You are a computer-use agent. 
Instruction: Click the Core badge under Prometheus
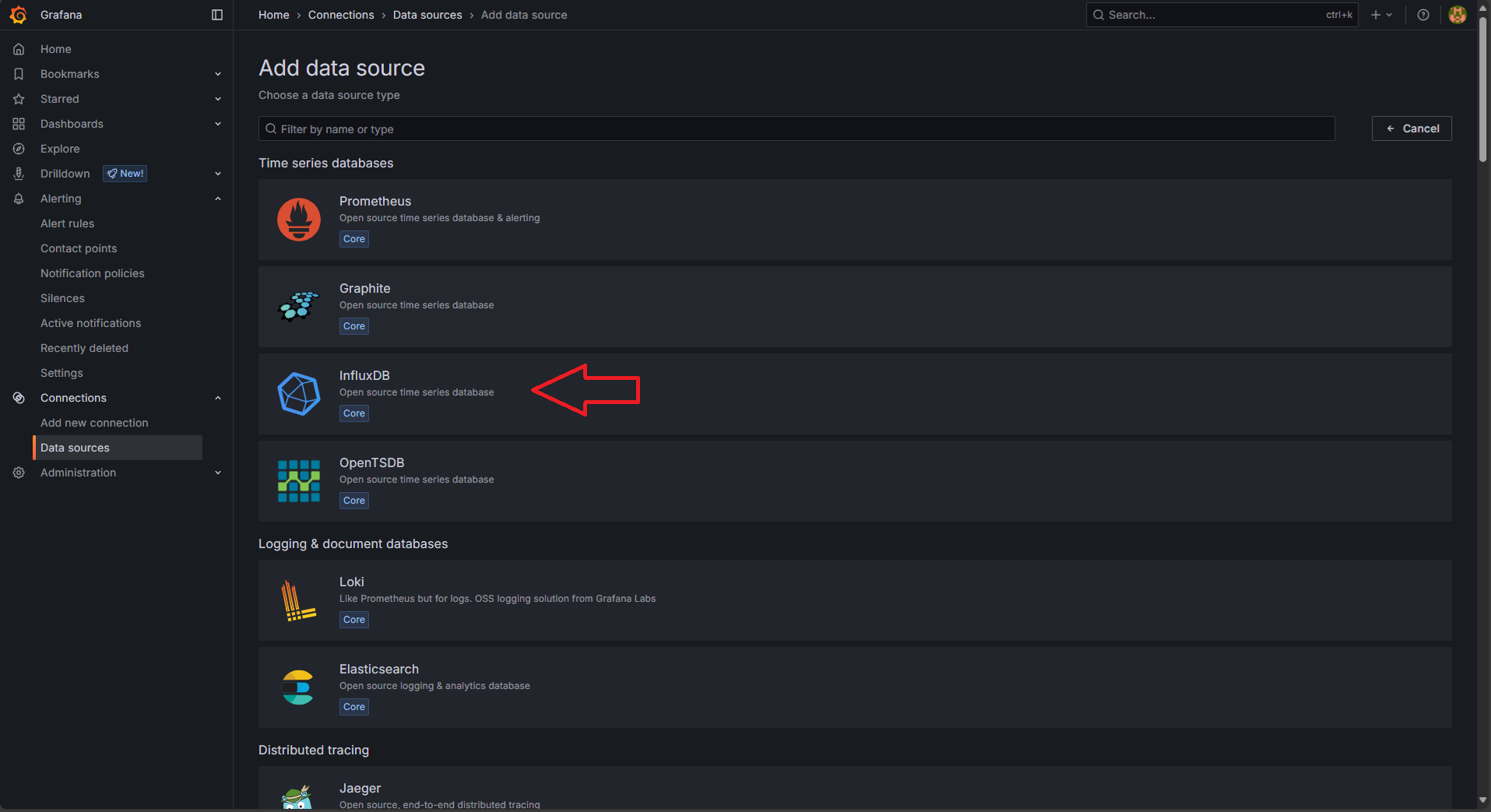pos(354,239)
